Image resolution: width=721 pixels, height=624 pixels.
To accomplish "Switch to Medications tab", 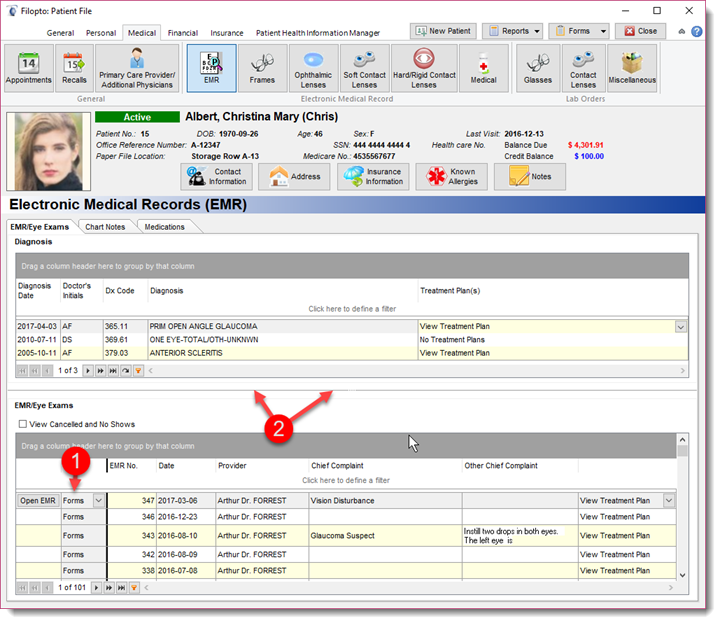I will pos(165,227).
